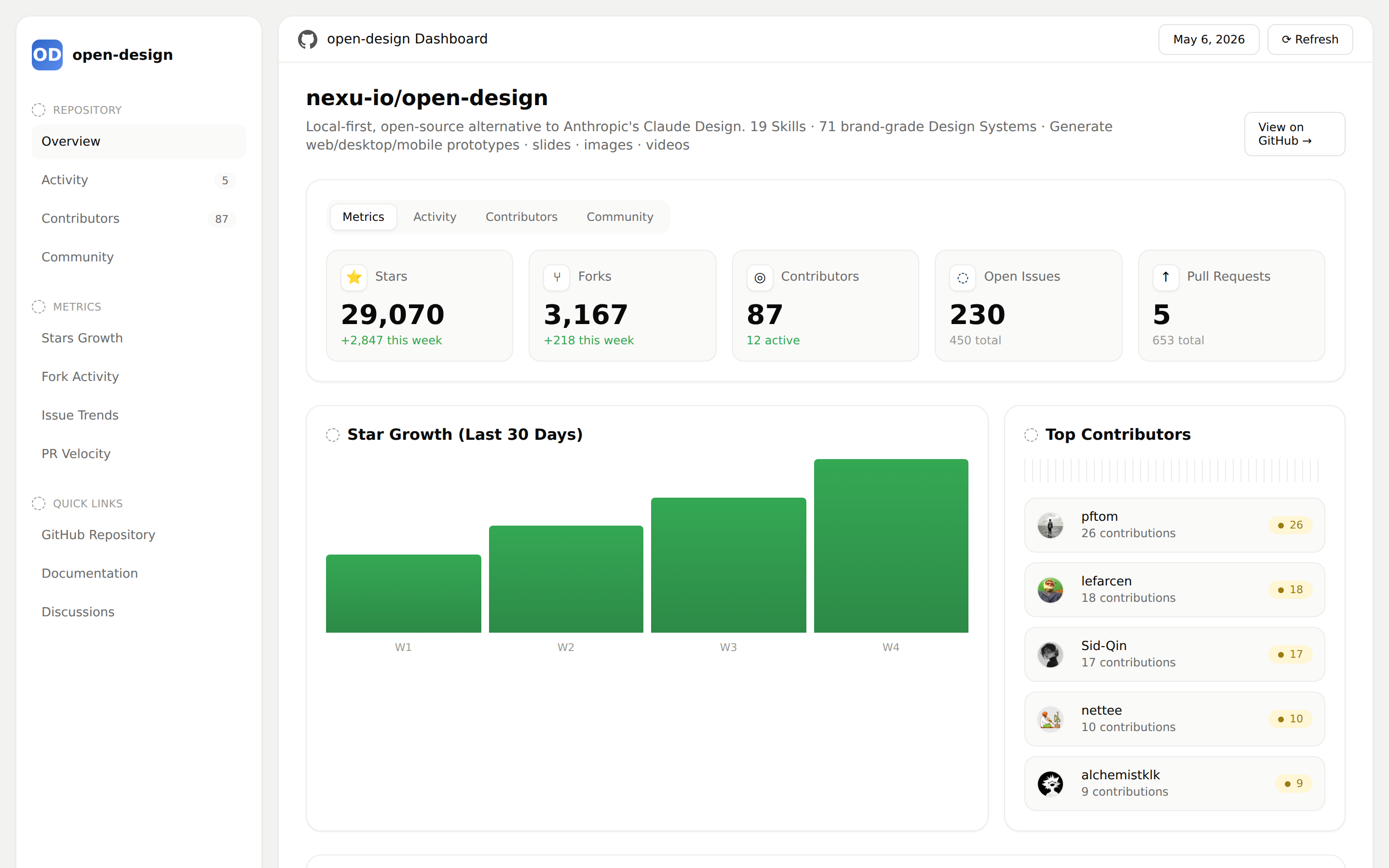Click the sidebar Activity badge showing 5
Image resolution: width=1389 pixels, height=868 pixels.
point(225,180)
